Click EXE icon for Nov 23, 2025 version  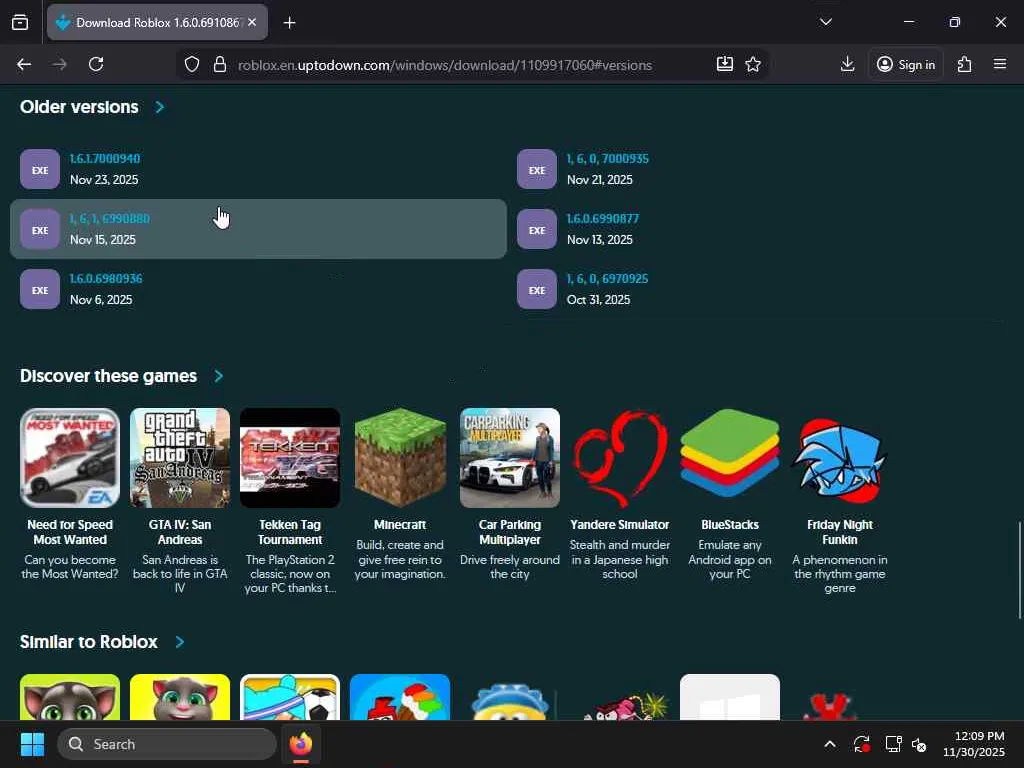(x=40, y=169)
